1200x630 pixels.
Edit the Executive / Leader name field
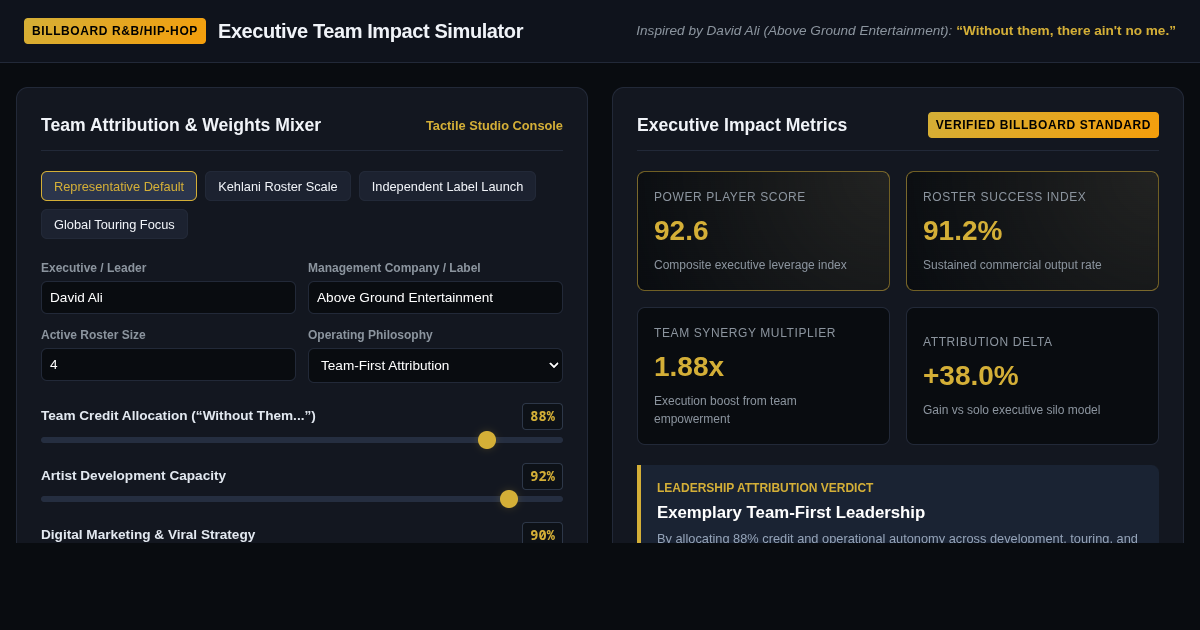(x=168, y=297)
